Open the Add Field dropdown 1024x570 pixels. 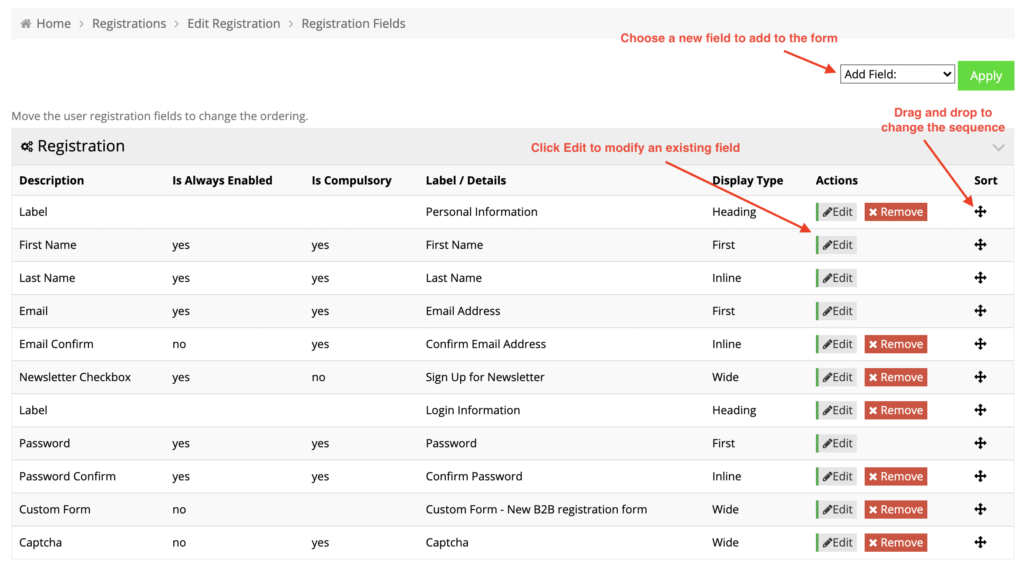[x=897, y=74]
